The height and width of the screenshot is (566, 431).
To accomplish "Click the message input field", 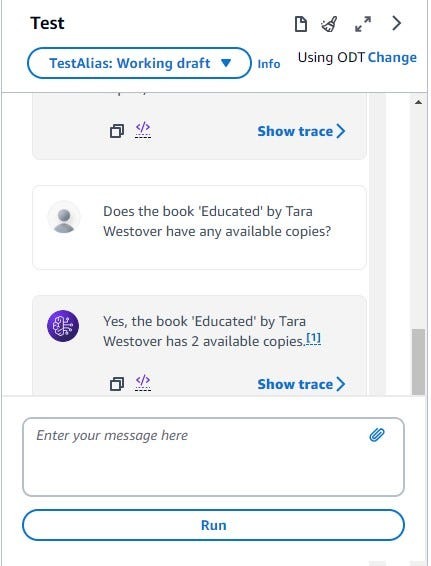I will pyautogui.click(x=213, y=457).
